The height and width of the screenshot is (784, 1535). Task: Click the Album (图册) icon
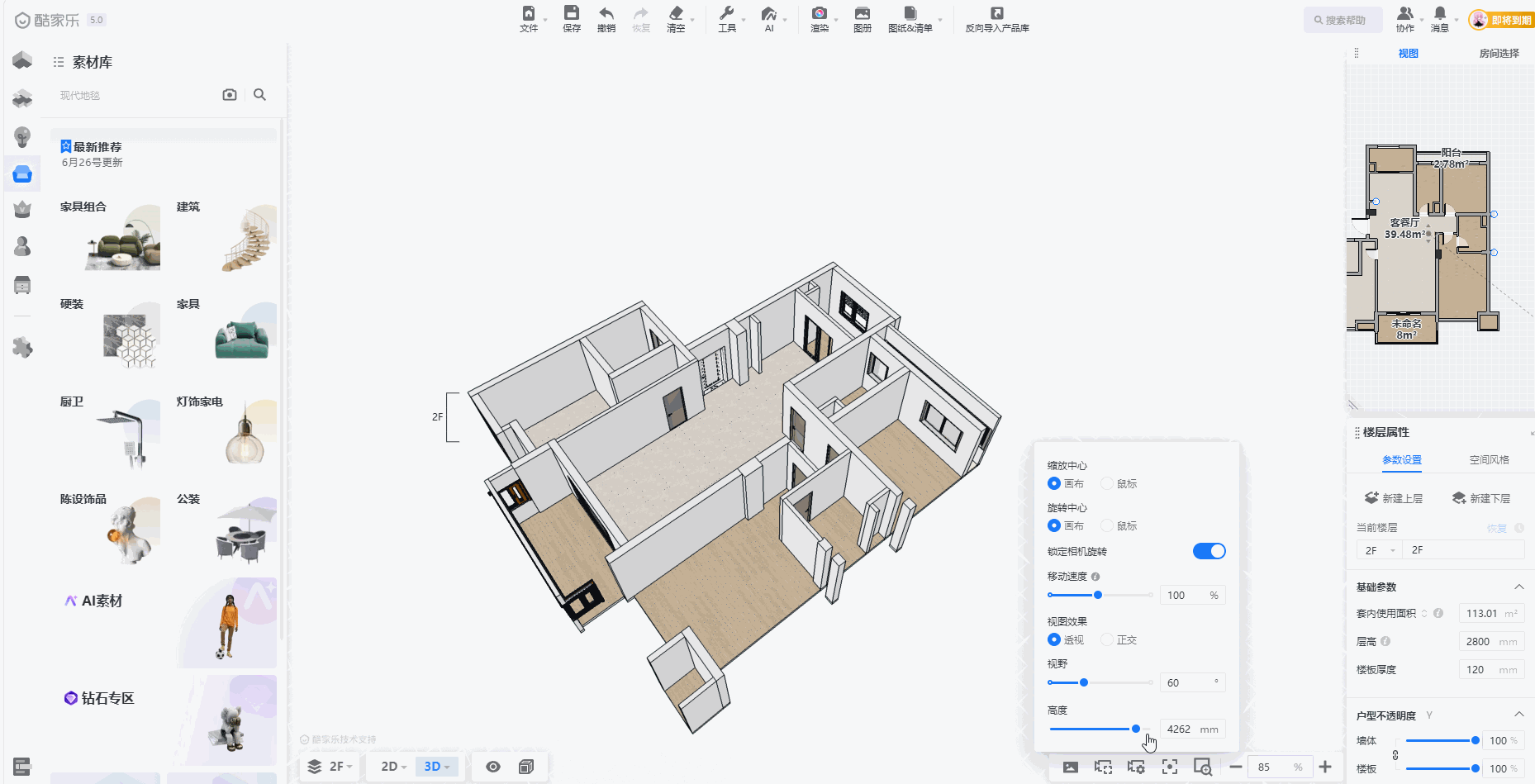863,14
